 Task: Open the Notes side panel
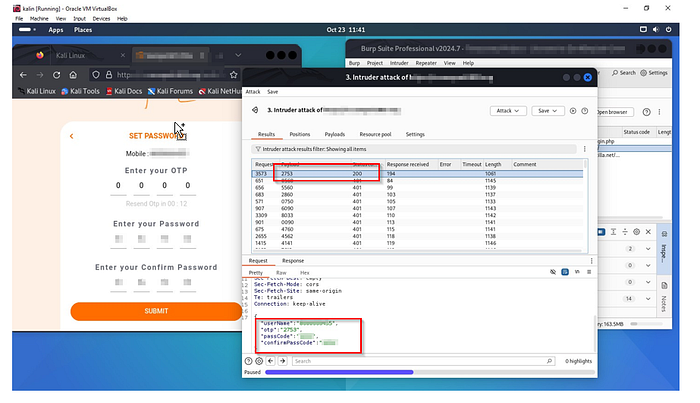(664, 297)
